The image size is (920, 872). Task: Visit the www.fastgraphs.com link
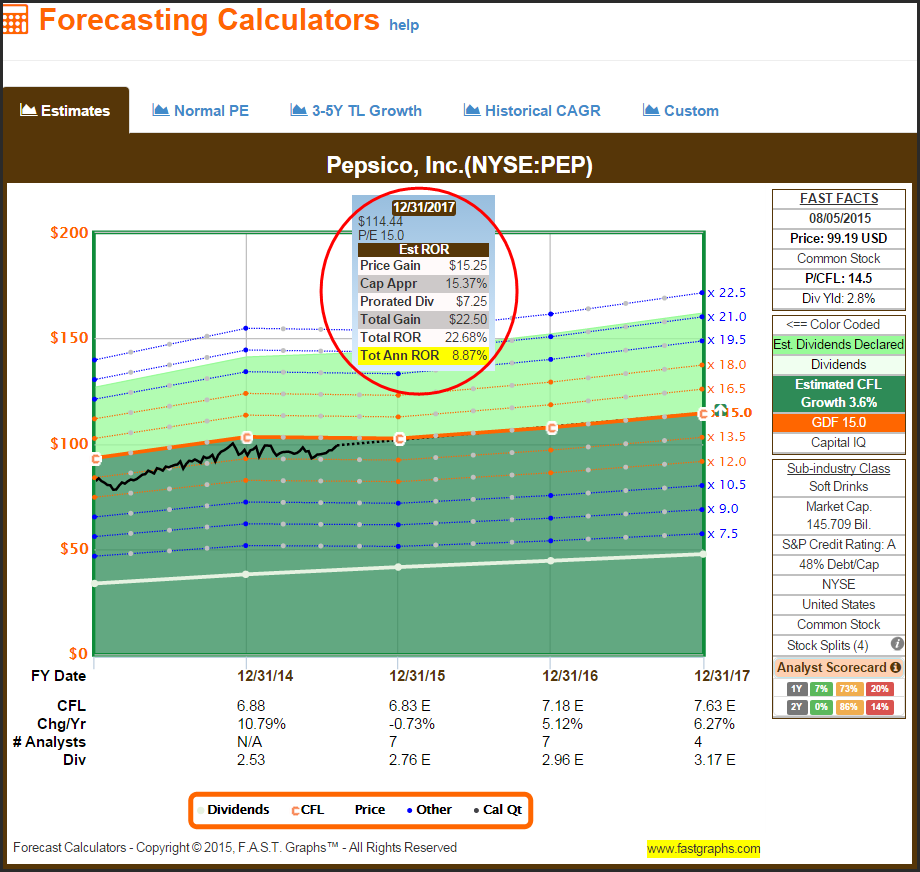(703, 849)
